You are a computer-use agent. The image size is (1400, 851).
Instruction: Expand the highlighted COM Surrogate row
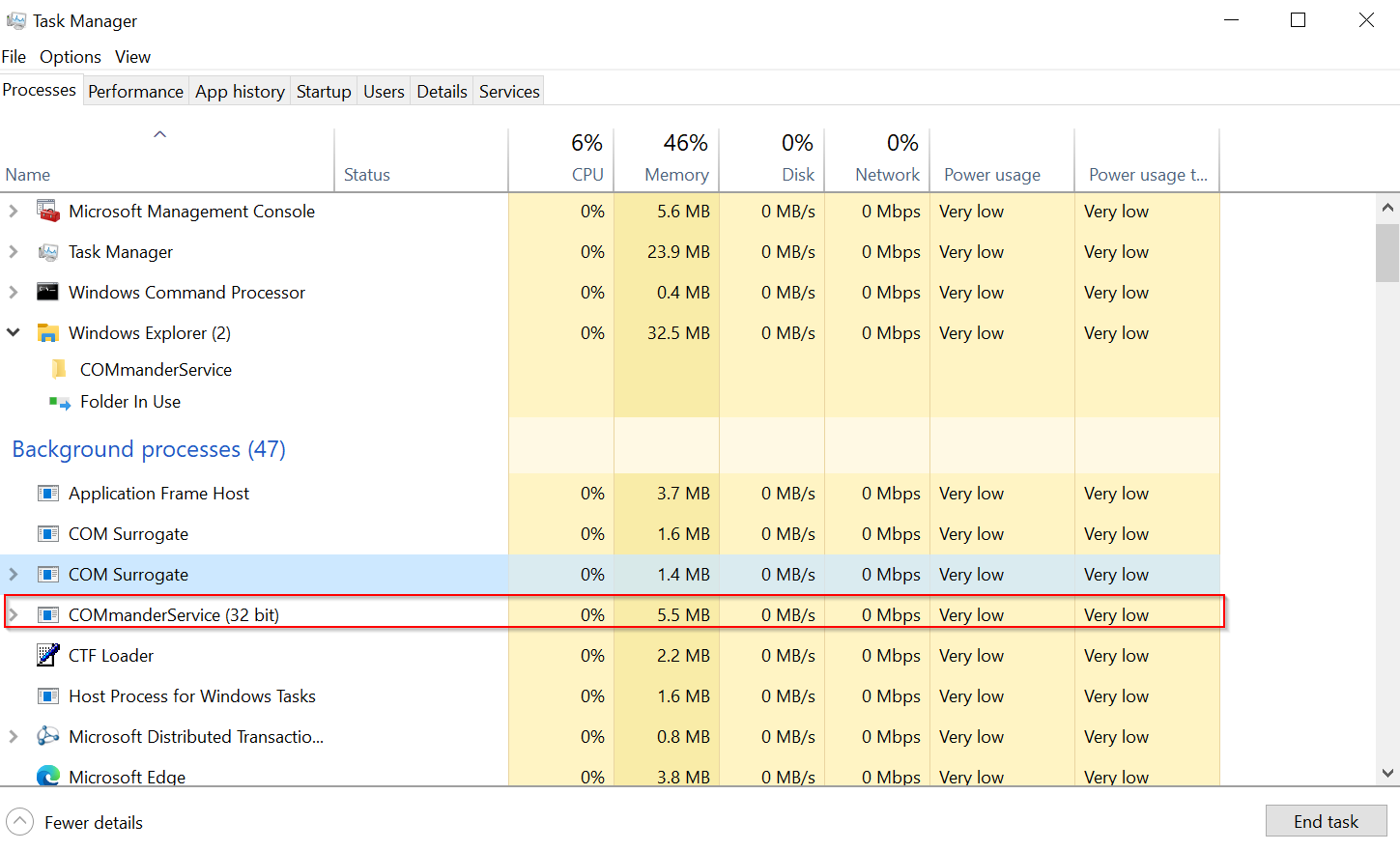(x=14, y=574)
